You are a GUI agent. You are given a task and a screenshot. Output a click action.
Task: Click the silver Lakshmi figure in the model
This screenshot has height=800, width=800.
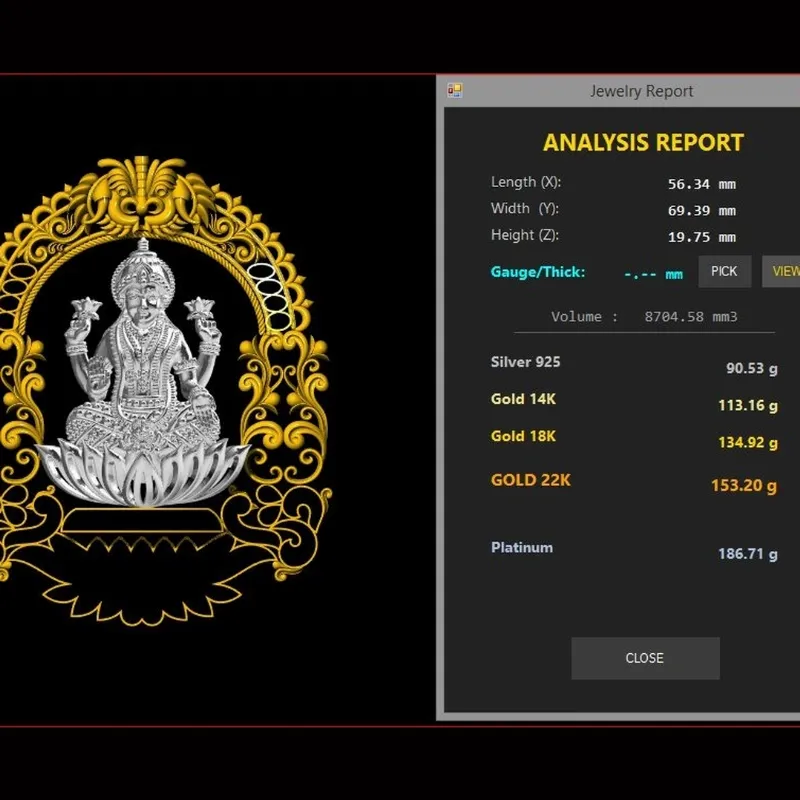142,347
